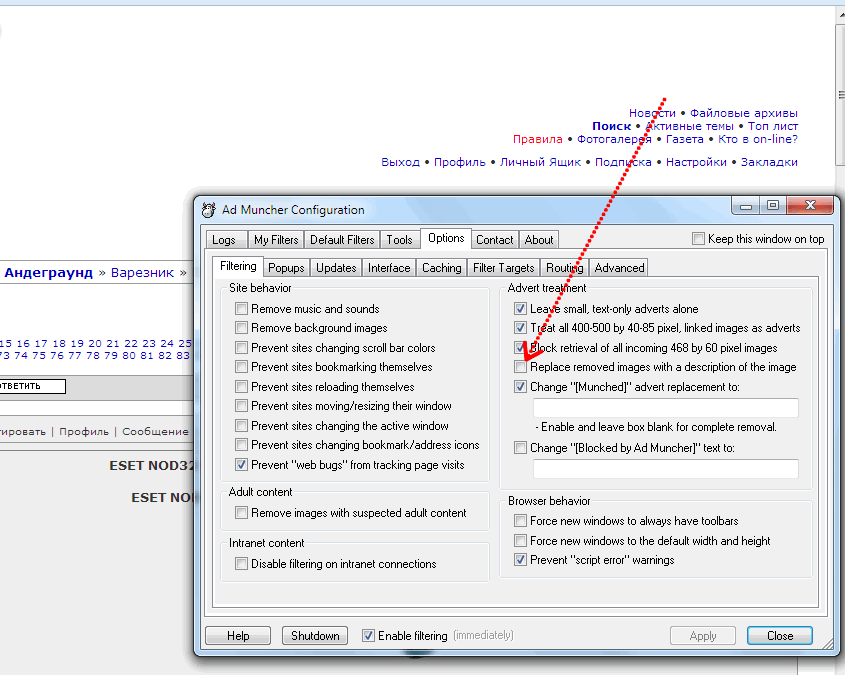Uncheck Enable filtering at the bottom
The image size is (845, 675).
(368, 636)
